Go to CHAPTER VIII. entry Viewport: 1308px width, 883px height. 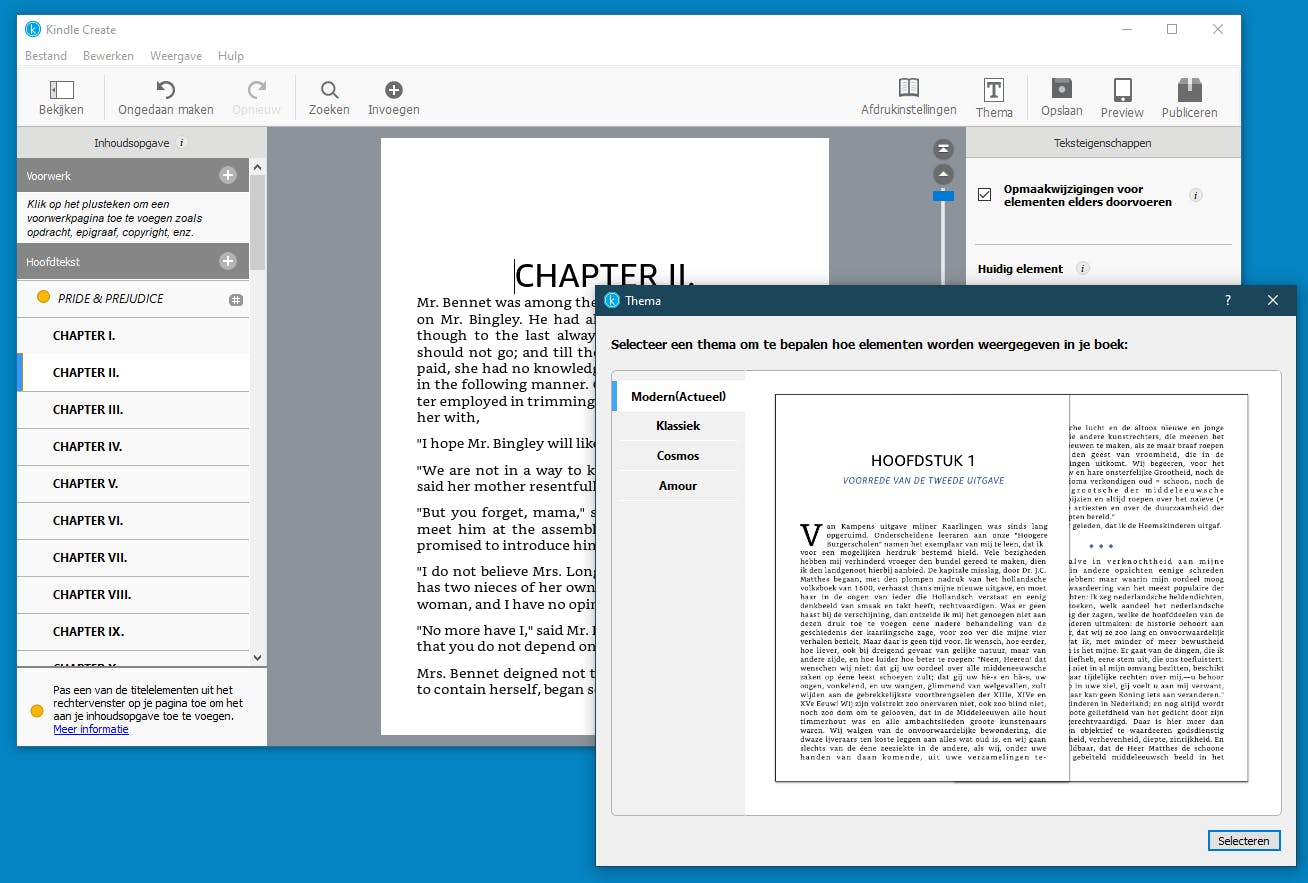[x=133, y=595]
